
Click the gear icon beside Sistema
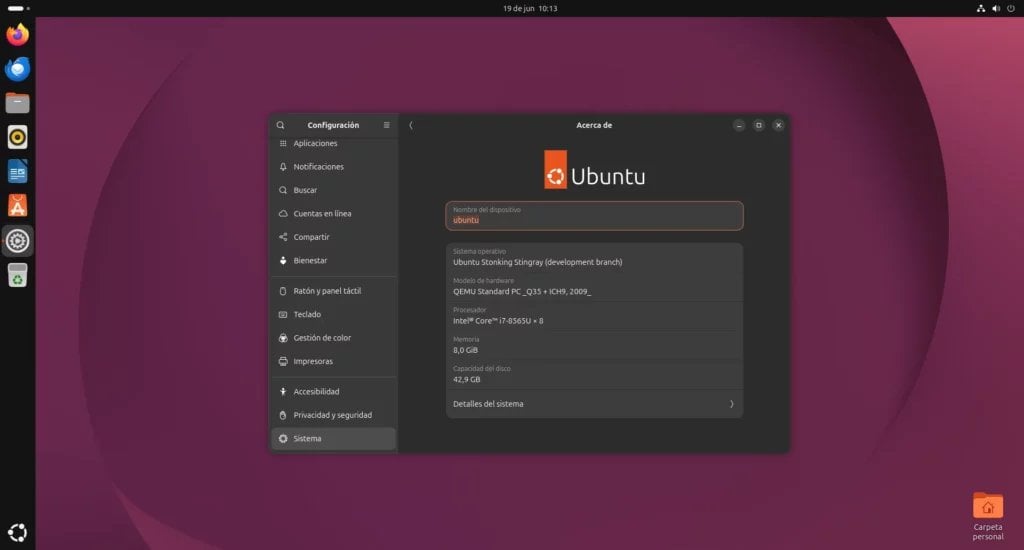[283, 438]
